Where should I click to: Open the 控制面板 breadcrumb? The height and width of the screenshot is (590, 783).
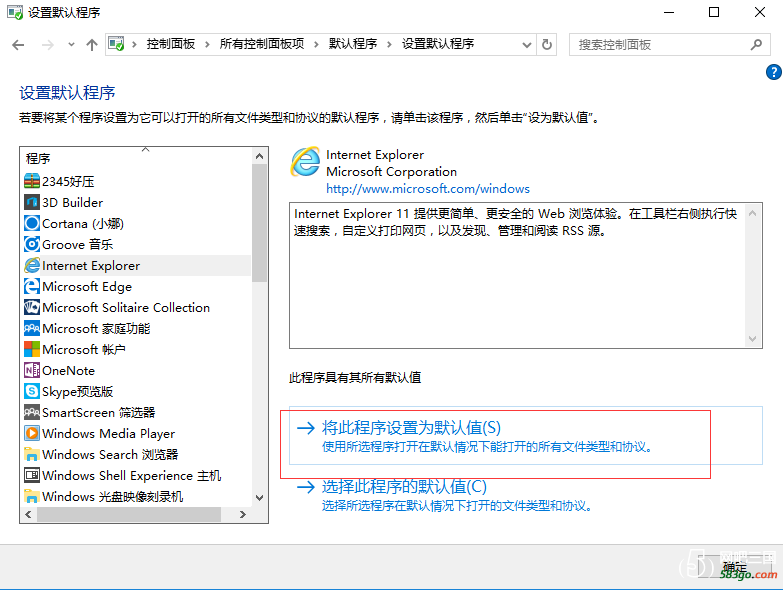[x=170, y=44]
